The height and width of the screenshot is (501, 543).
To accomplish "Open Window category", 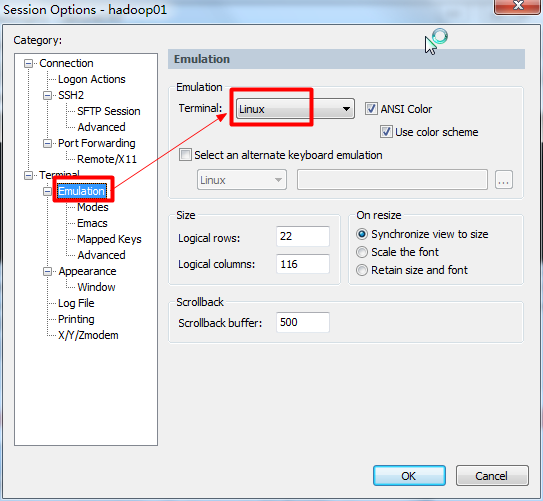I will tap(96, 287).
